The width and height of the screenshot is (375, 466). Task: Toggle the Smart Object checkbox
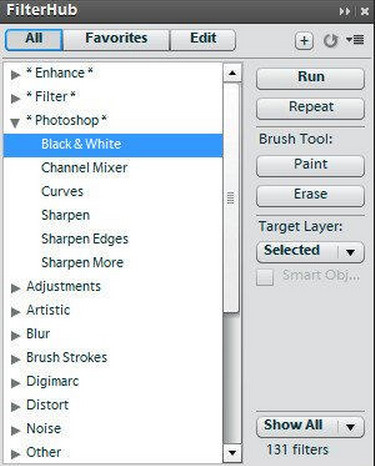[x=265, y=277]
